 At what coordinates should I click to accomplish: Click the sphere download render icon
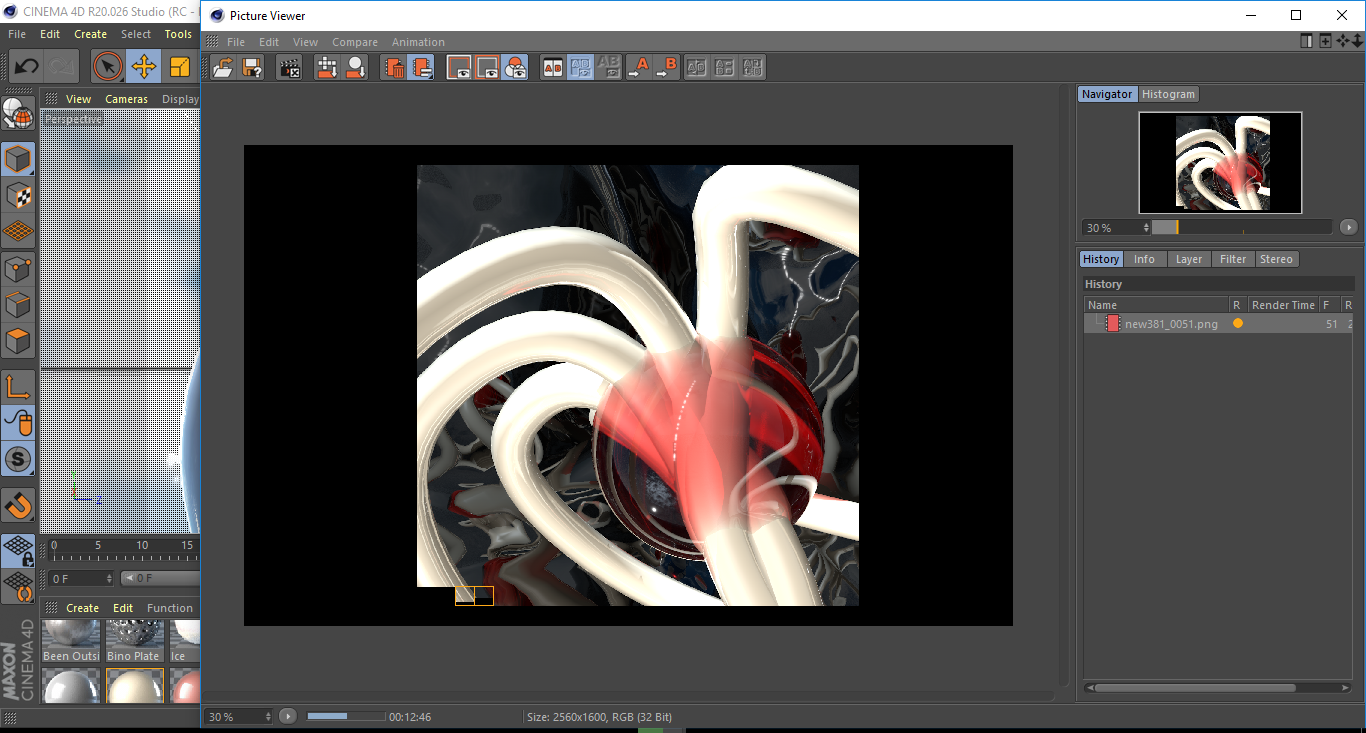[355, 68]
